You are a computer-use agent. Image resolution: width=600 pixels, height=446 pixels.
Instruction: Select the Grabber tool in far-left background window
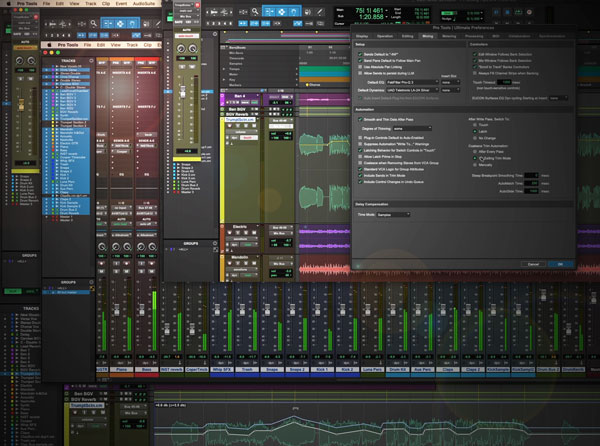pyautogui.click(x=132, y=24)
